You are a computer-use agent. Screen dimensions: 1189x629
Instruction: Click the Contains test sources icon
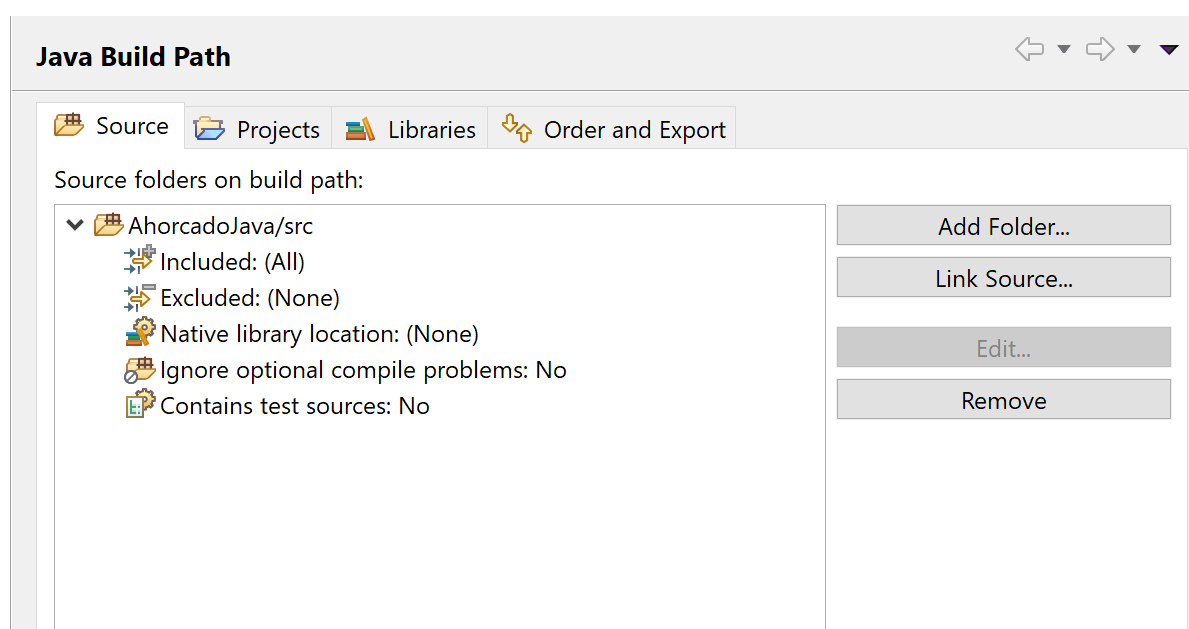140,404
